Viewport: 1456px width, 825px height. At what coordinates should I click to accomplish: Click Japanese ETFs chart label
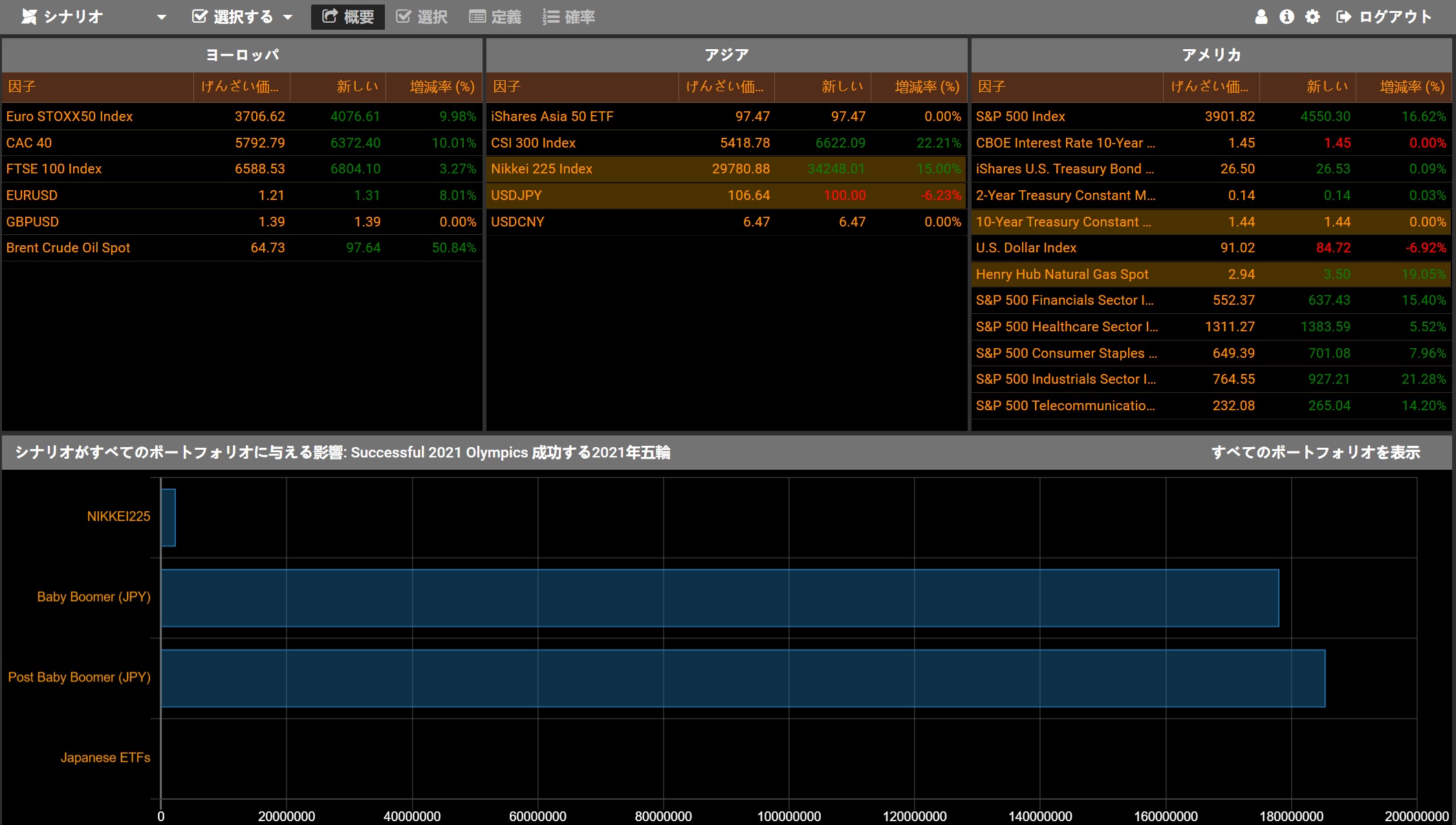click(105, 758)
